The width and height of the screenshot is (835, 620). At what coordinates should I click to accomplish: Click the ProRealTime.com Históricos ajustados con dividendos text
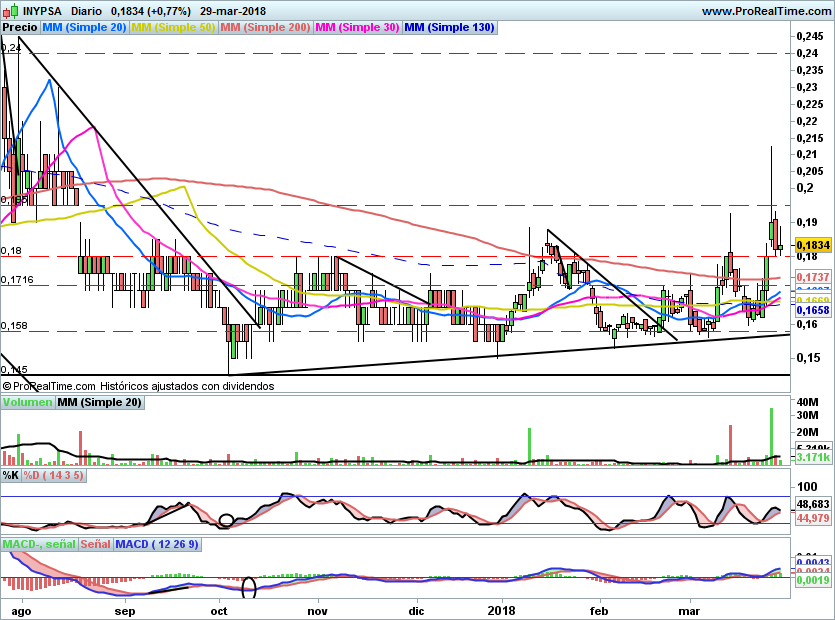pos(138,386)
